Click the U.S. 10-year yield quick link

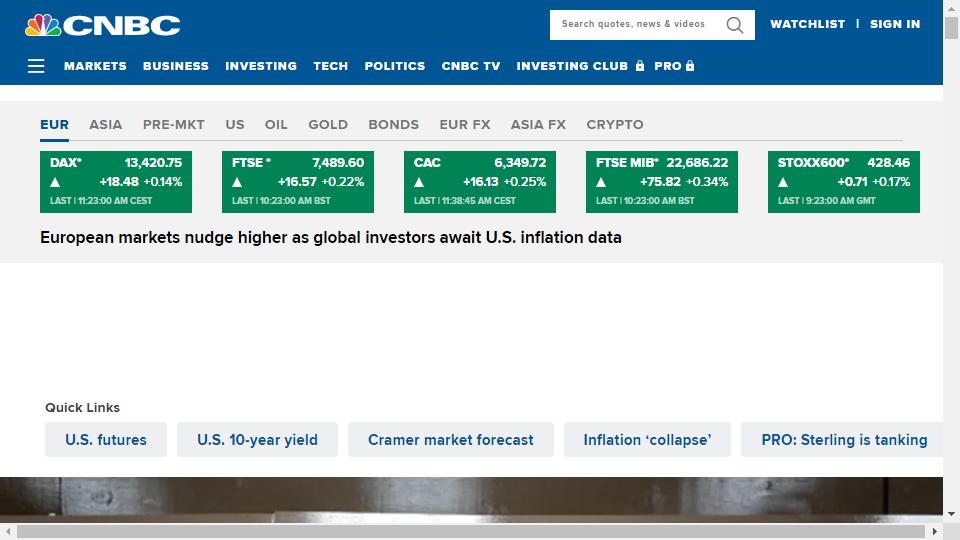coord(257,440)
